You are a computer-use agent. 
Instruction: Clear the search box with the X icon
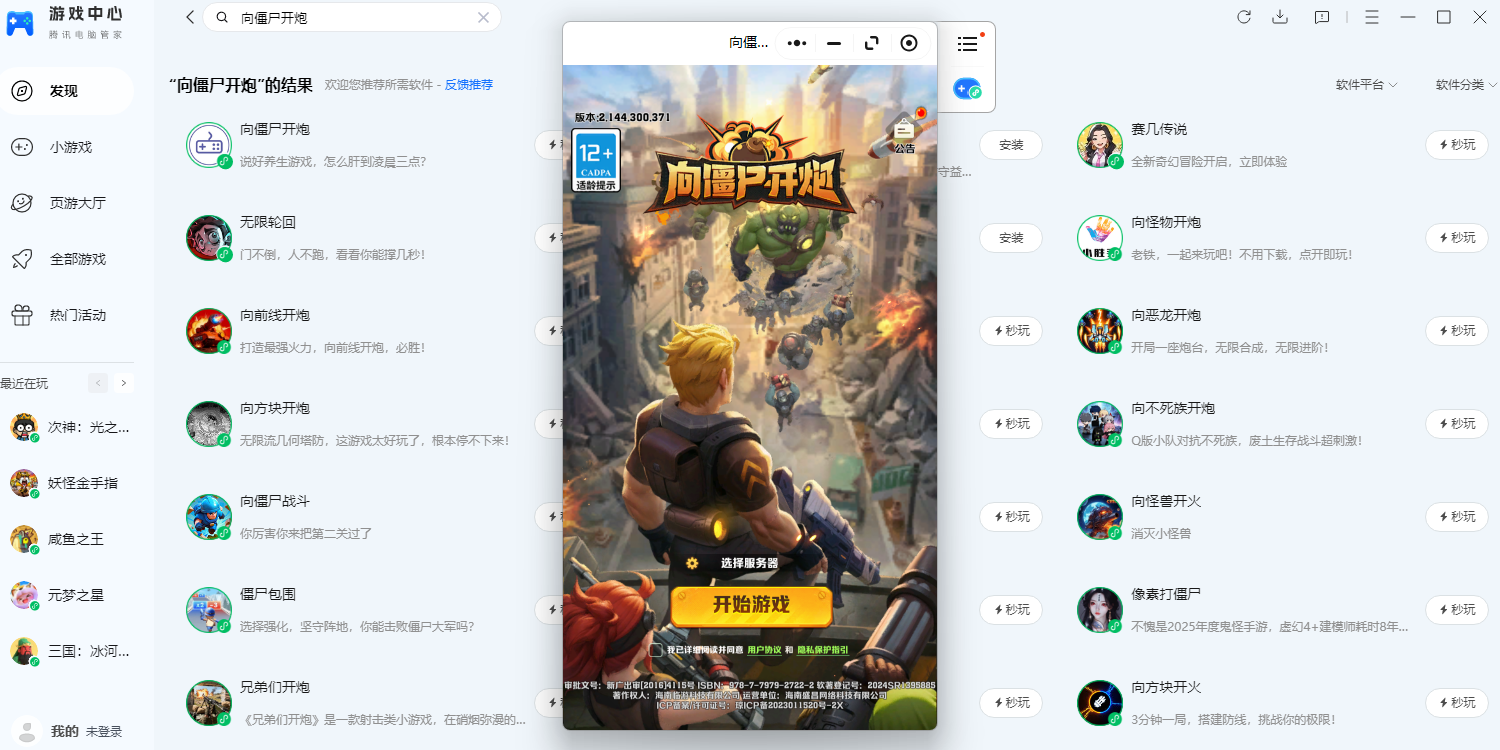(x=484, y=17)
